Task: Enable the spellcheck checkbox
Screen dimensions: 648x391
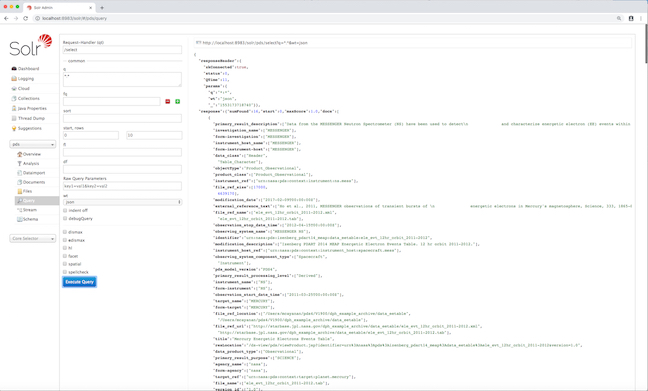Action: pos(65,272)
